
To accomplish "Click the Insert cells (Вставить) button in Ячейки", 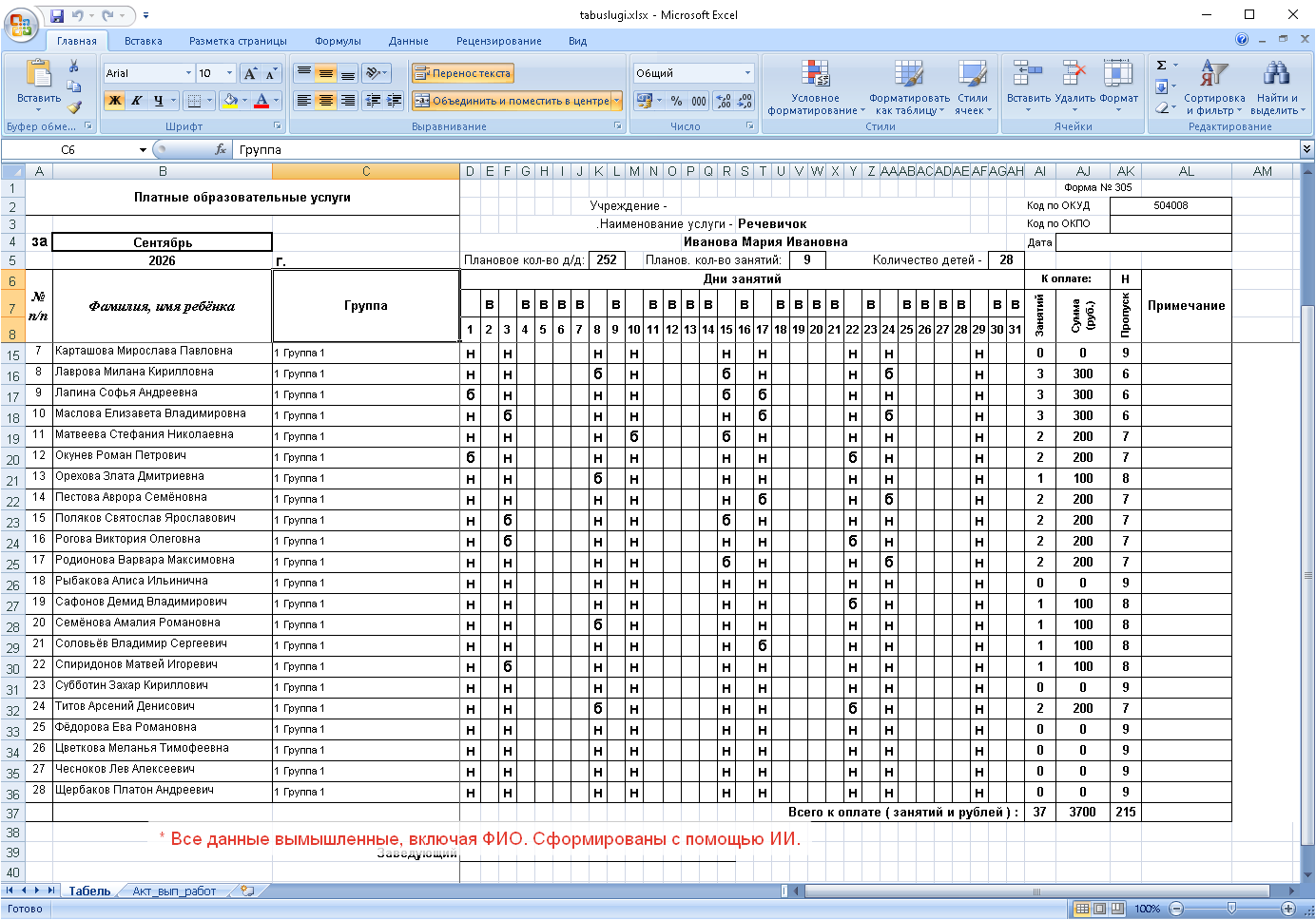I will pos(1029,86).
